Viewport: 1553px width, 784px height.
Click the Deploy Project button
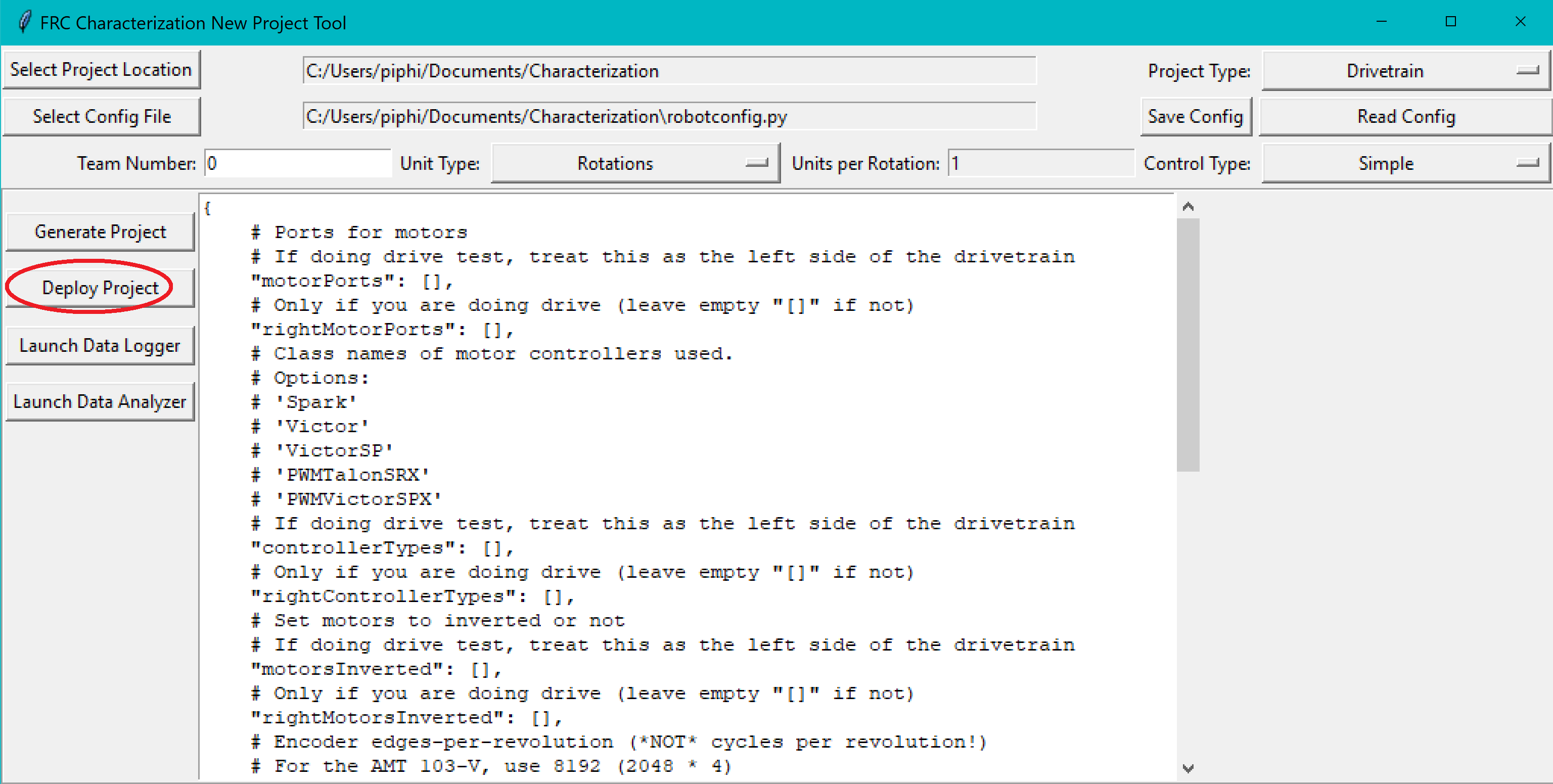point(100,288)
